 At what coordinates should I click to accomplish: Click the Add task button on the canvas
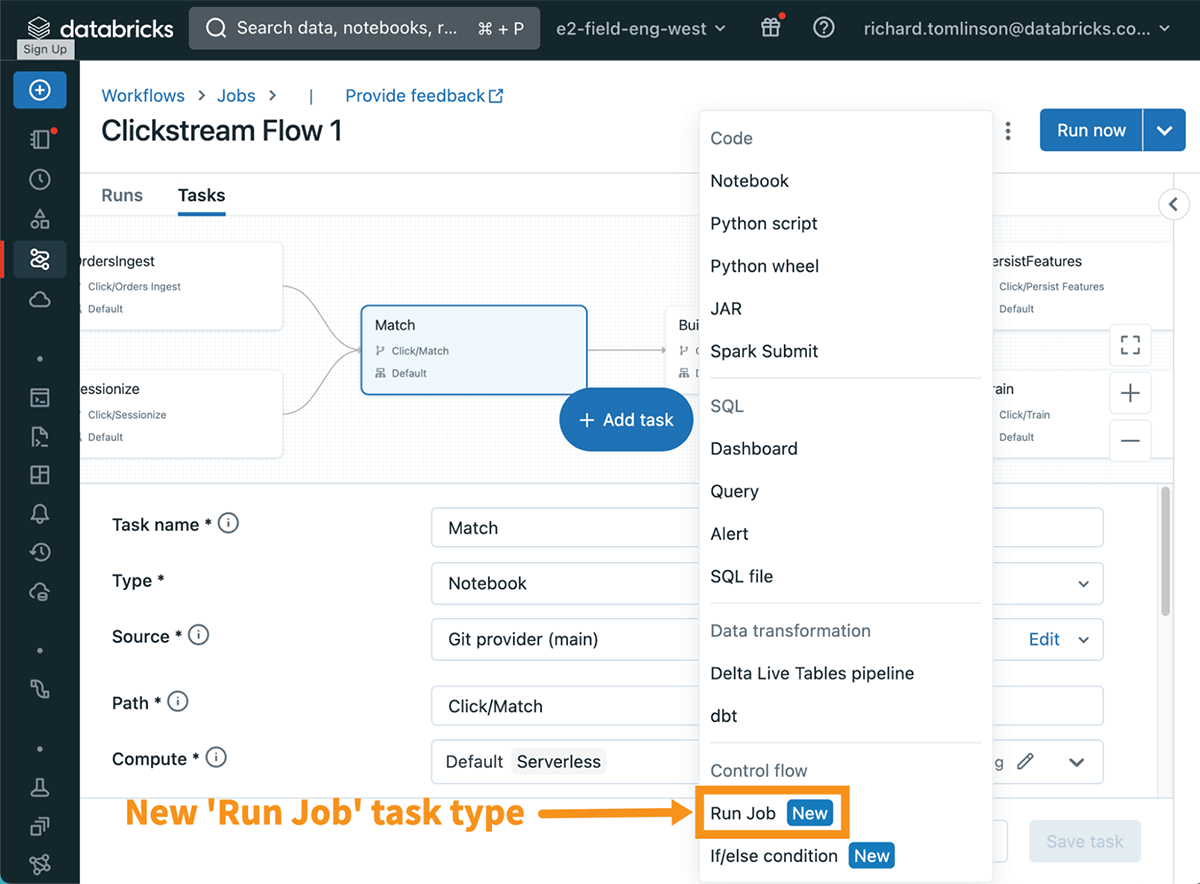626,419
